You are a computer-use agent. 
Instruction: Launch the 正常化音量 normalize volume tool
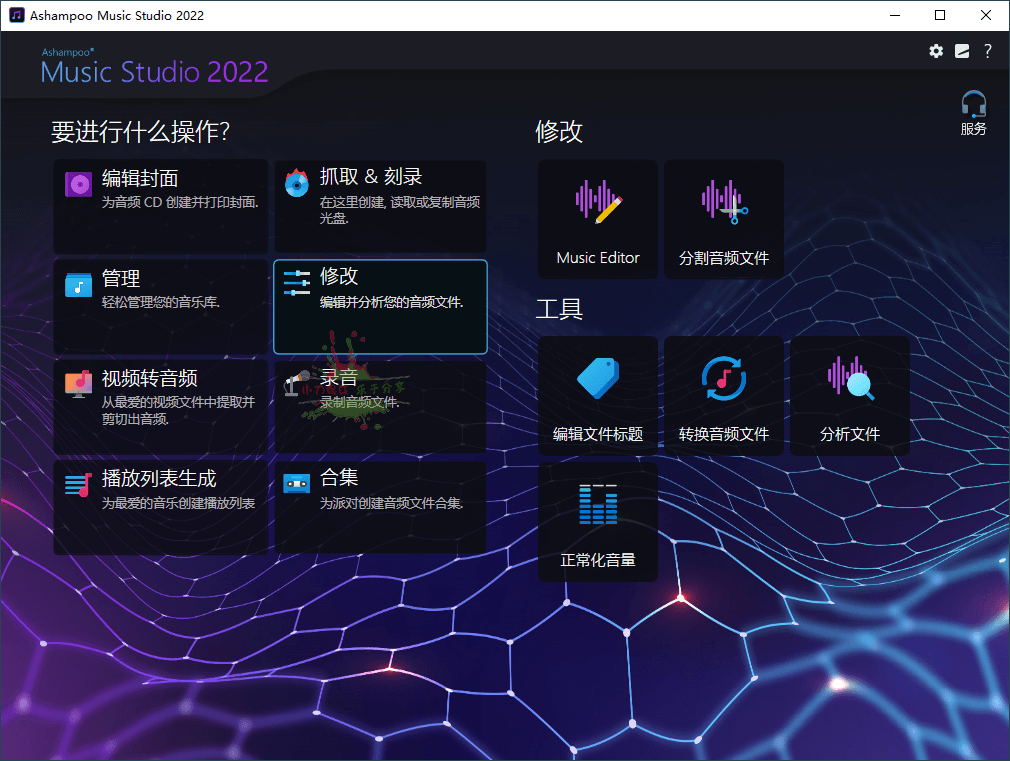(x=598, y=521)
